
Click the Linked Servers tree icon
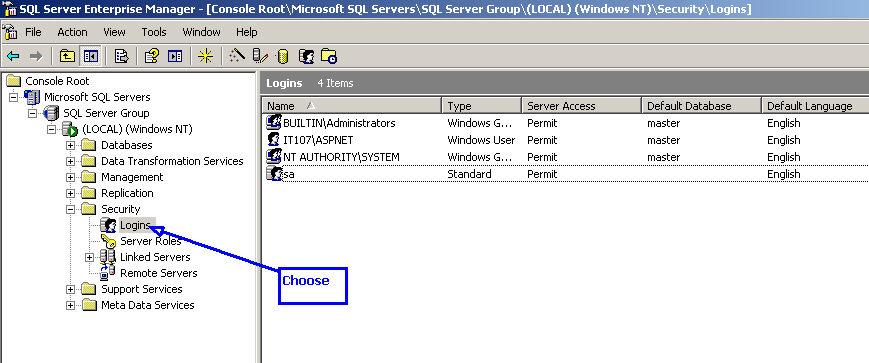coord(108,257)
